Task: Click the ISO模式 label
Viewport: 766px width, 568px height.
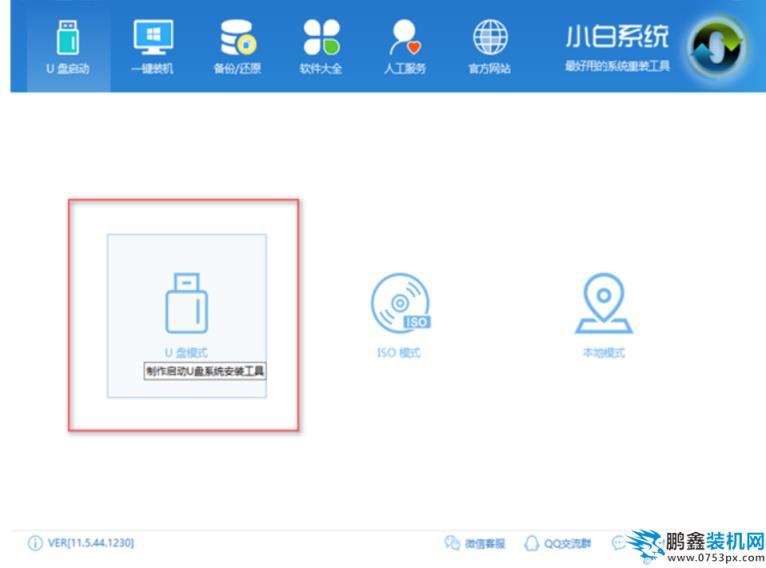Action: [399, 353]
